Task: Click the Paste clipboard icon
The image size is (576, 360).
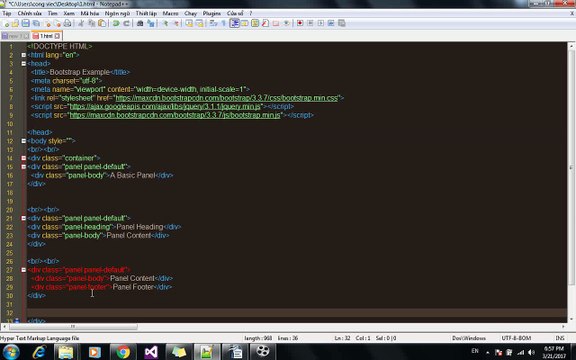Action: click(x=102, y=24)
